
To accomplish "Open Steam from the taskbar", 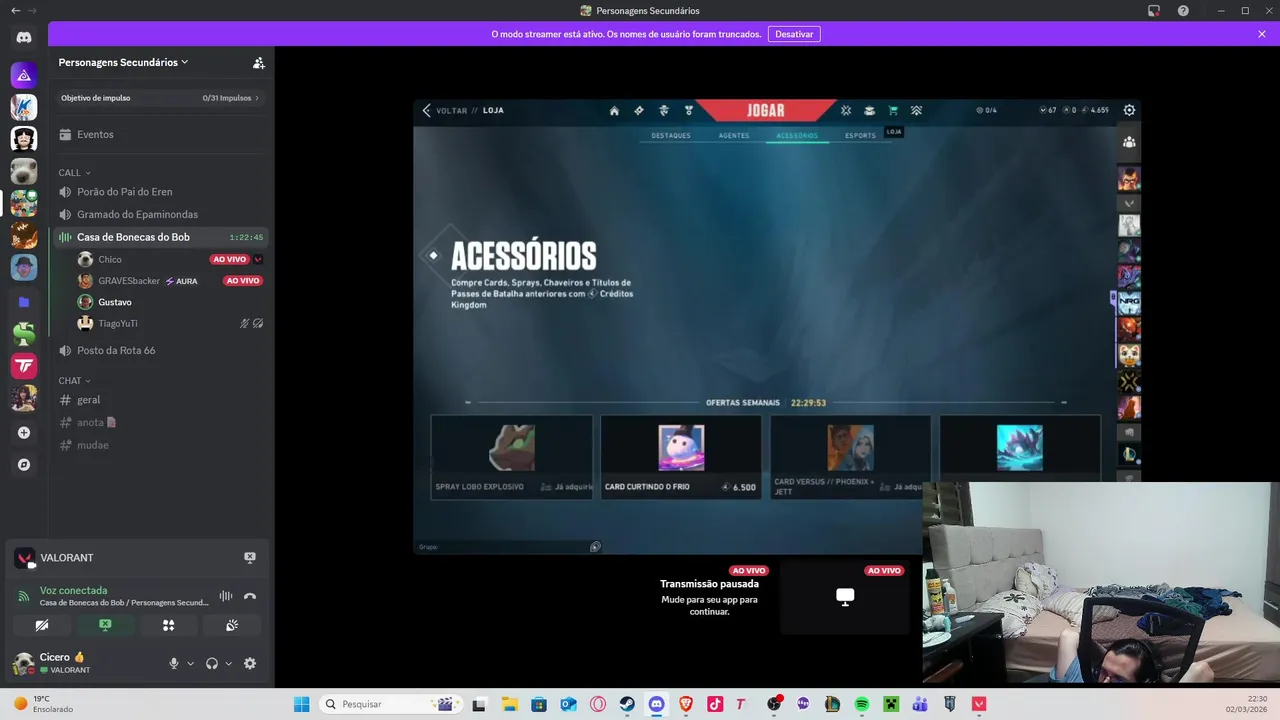I will [627, 704].
